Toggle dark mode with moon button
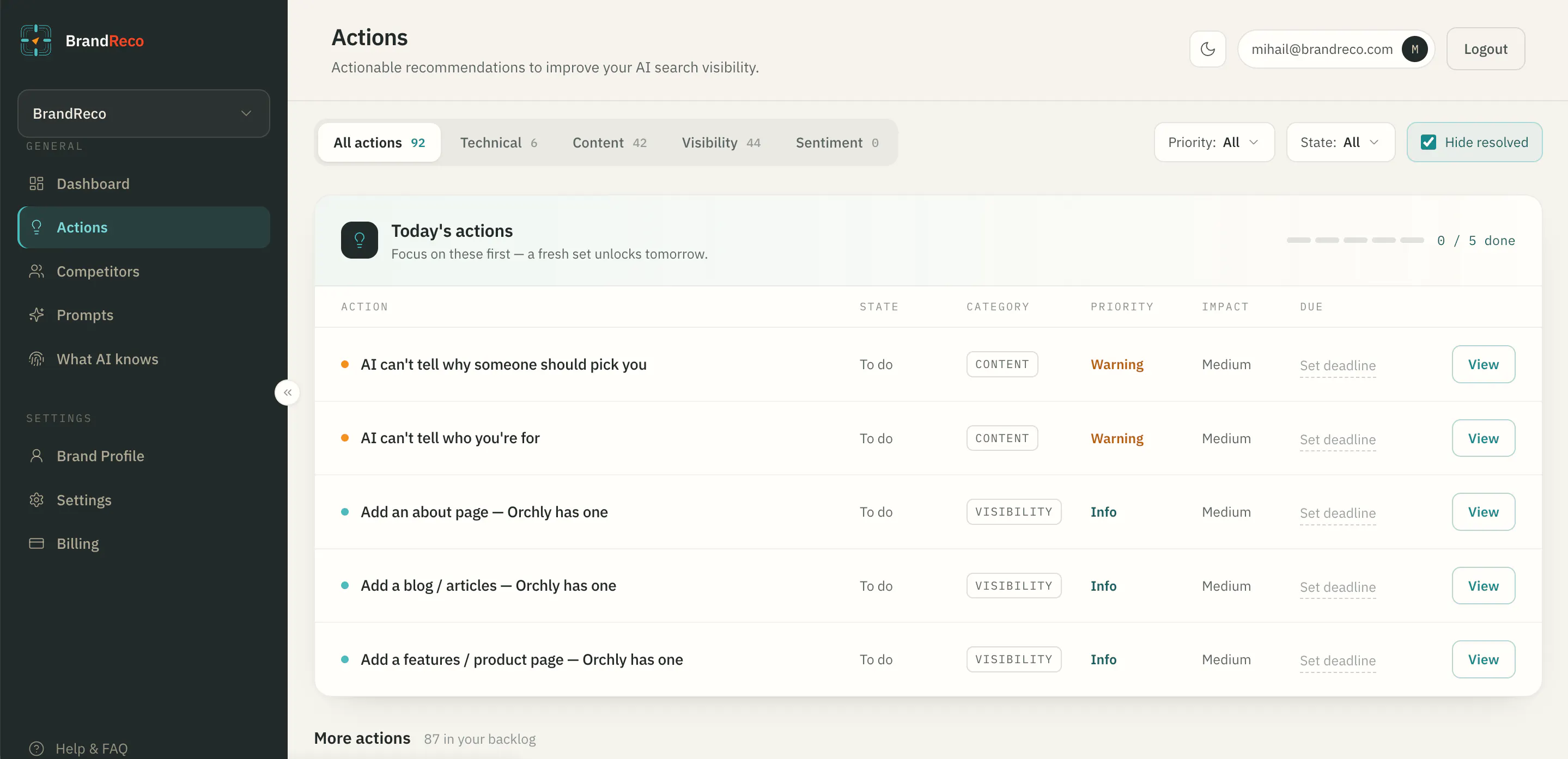 tap(1208, 49)
